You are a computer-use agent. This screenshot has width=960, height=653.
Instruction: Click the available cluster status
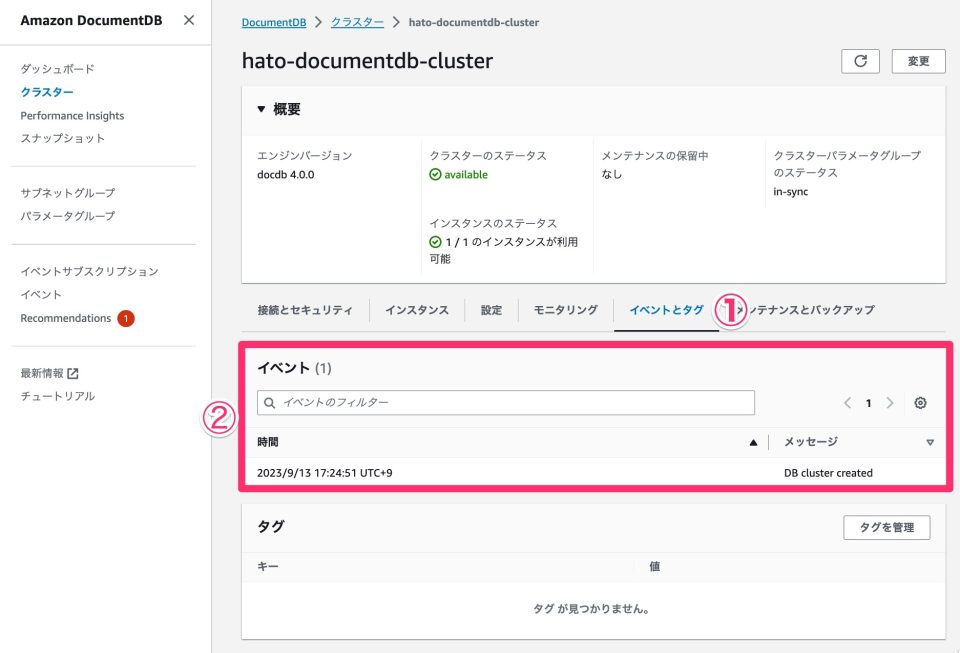coord(459,174)
